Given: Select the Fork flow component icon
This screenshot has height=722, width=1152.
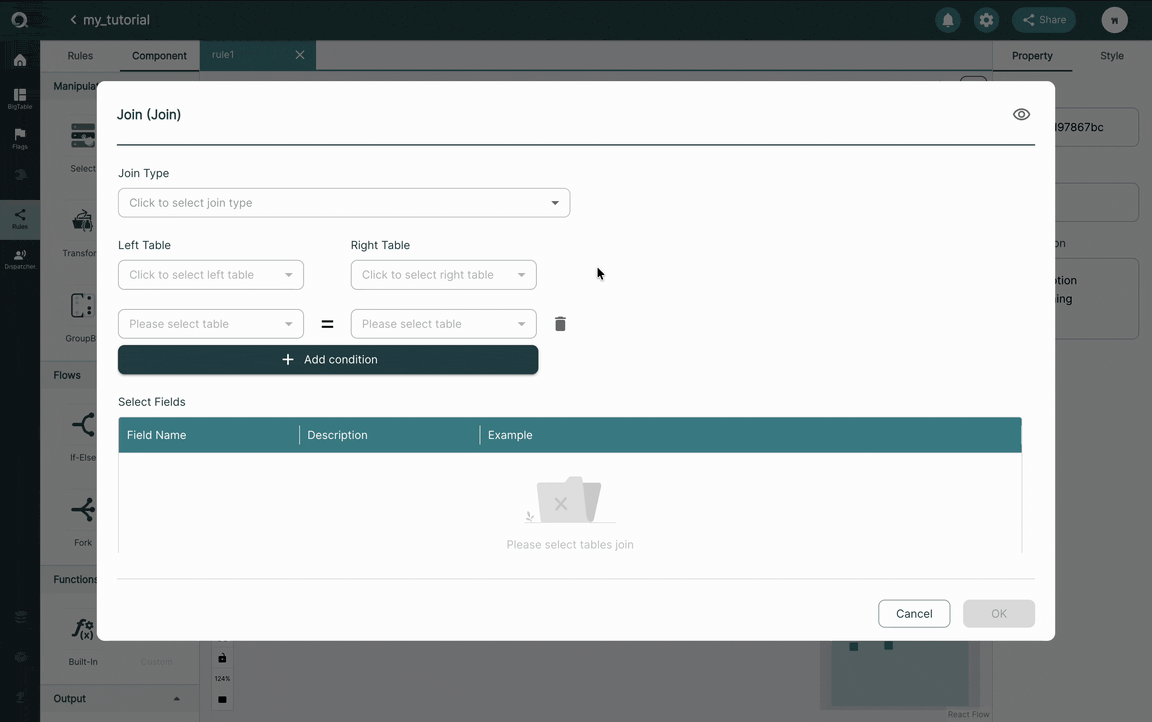Looking at the screenshot, I should point(83,510).
